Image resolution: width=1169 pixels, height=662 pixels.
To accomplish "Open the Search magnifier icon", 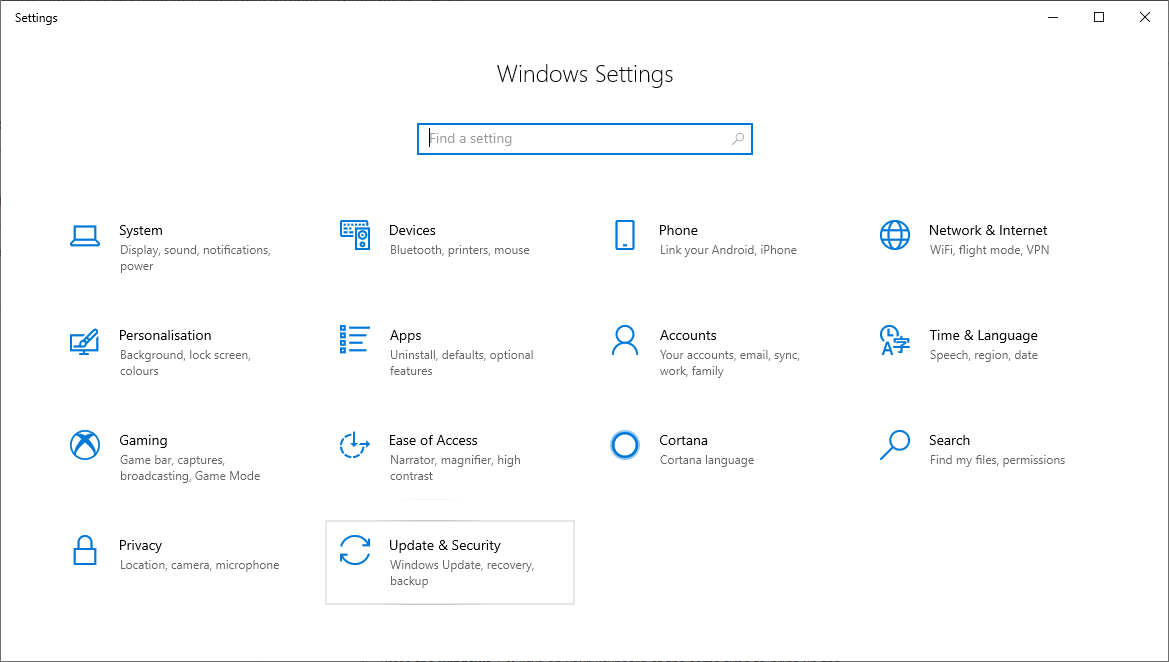I will tap(895, 445).
